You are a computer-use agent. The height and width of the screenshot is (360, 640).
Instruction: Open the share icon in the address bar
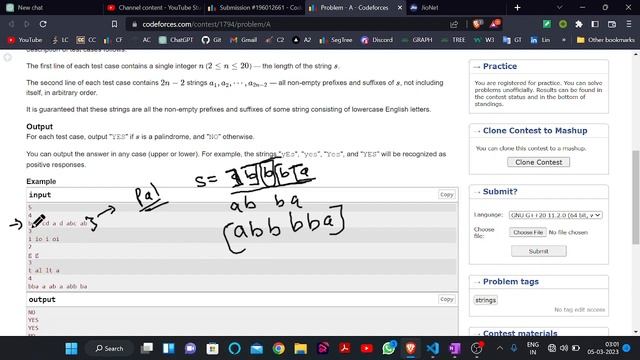click(x=454, y=24)
